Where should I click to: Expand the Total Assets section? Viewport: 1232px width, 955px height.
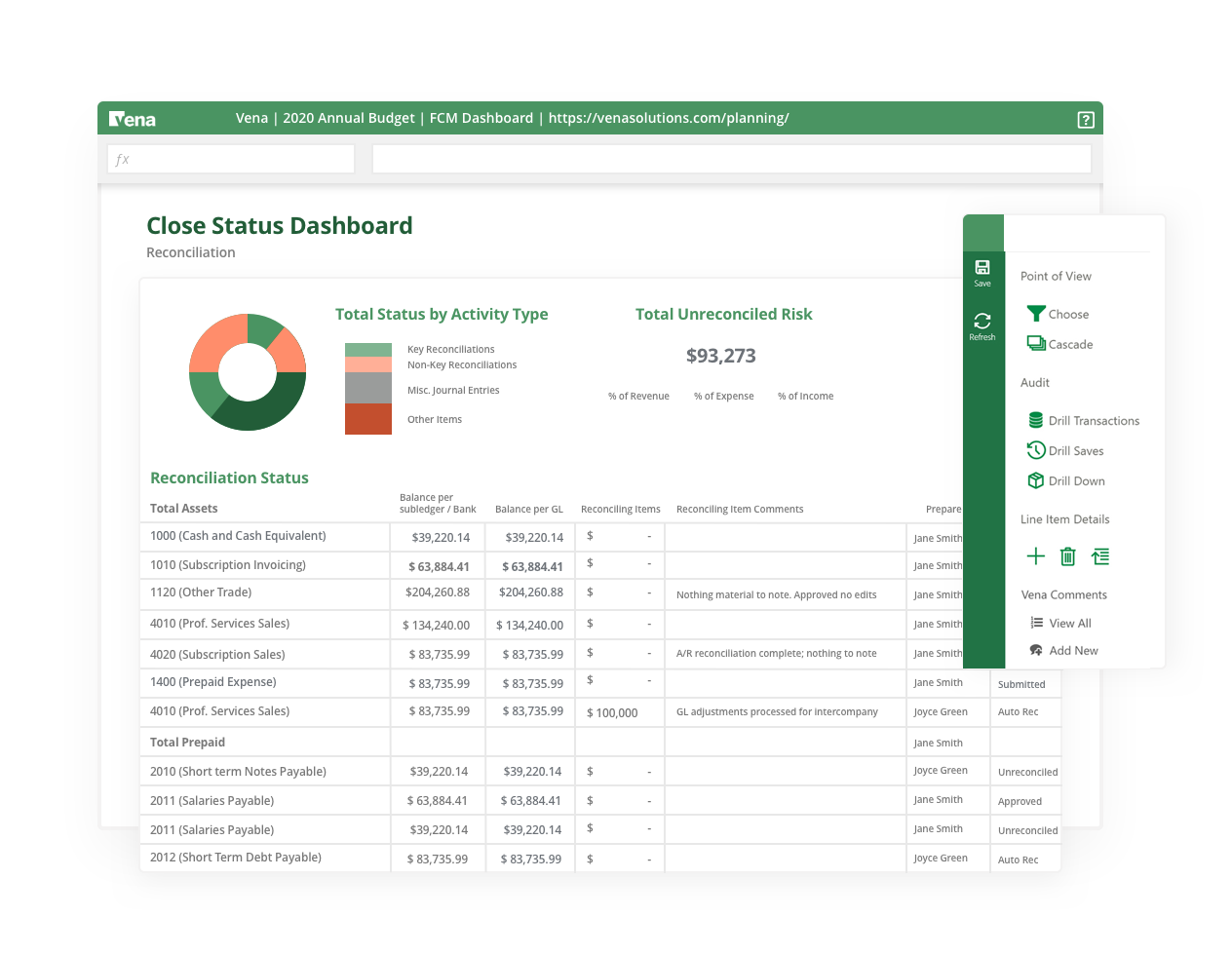pos(183,508)
